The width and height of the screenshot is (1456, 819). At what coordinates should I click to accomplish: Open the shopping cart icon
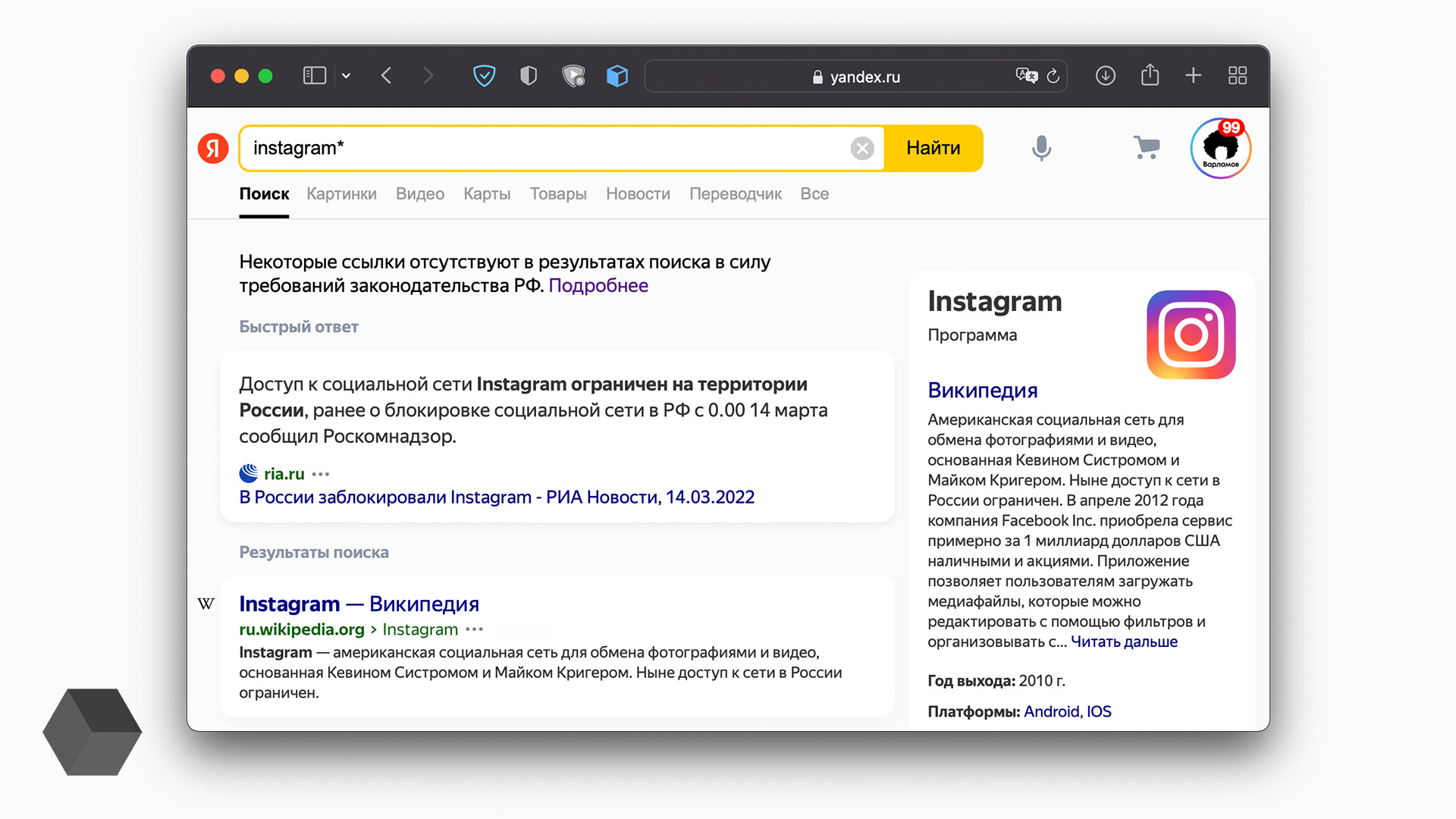pos(1146,148)
